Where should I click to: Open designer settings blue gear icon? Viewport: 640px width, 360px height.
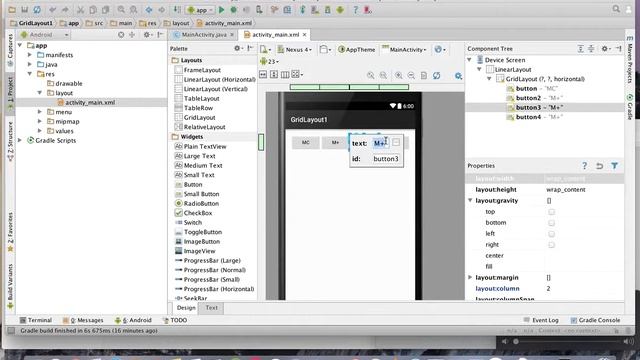click(458, 76)
